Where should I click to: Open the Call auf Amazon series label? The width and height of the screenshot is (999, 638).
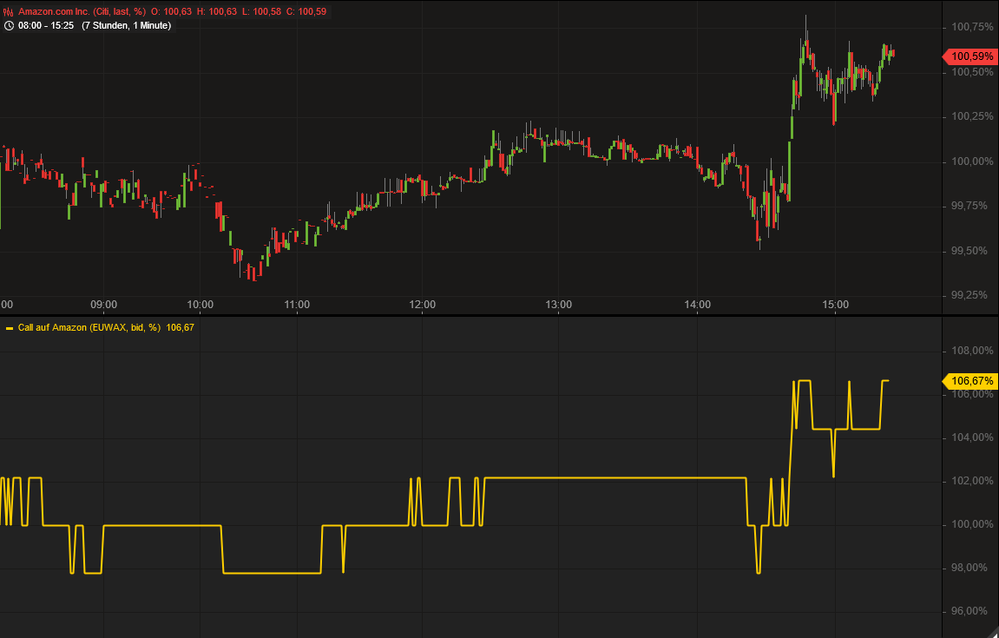[x=89, y=327]
